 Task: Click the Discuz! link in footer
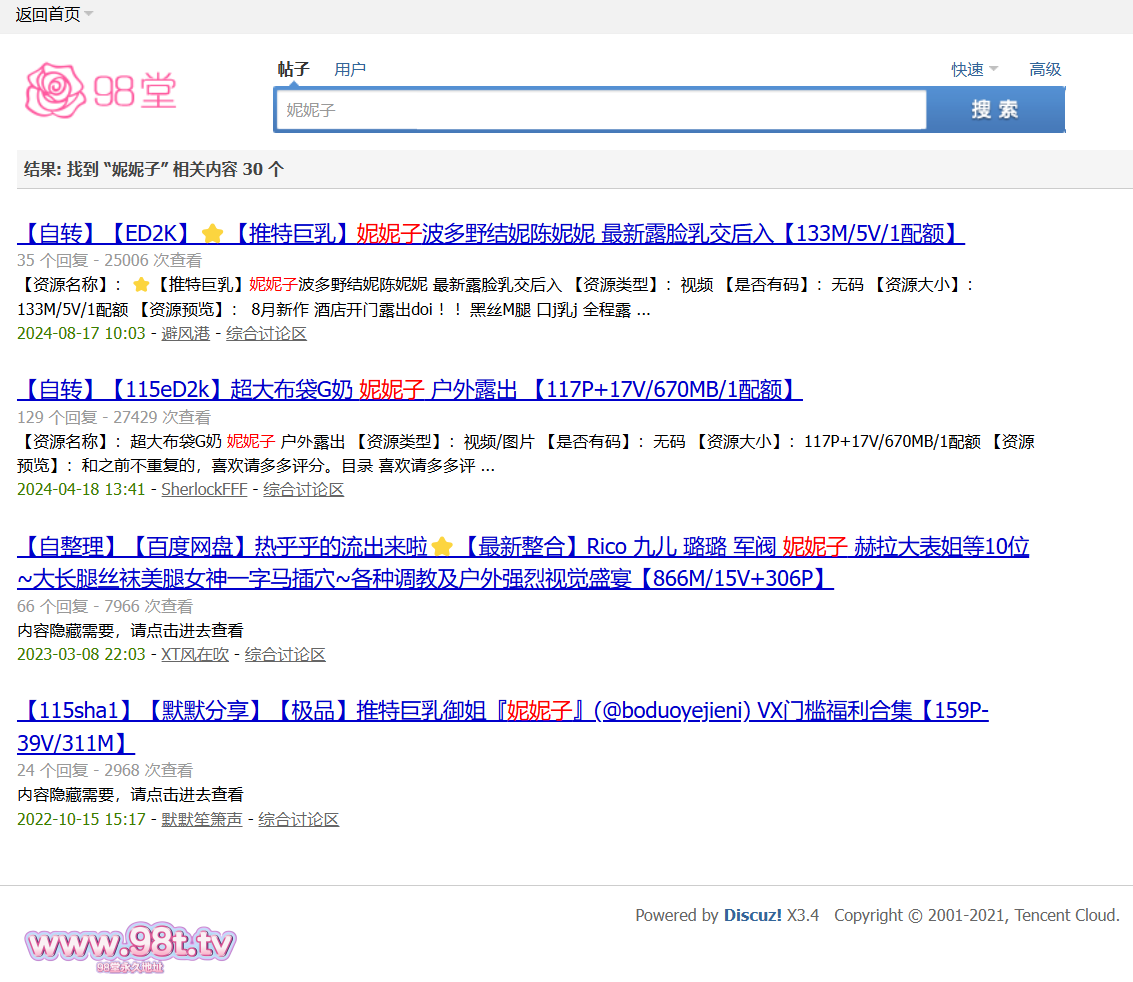(753, 915)
